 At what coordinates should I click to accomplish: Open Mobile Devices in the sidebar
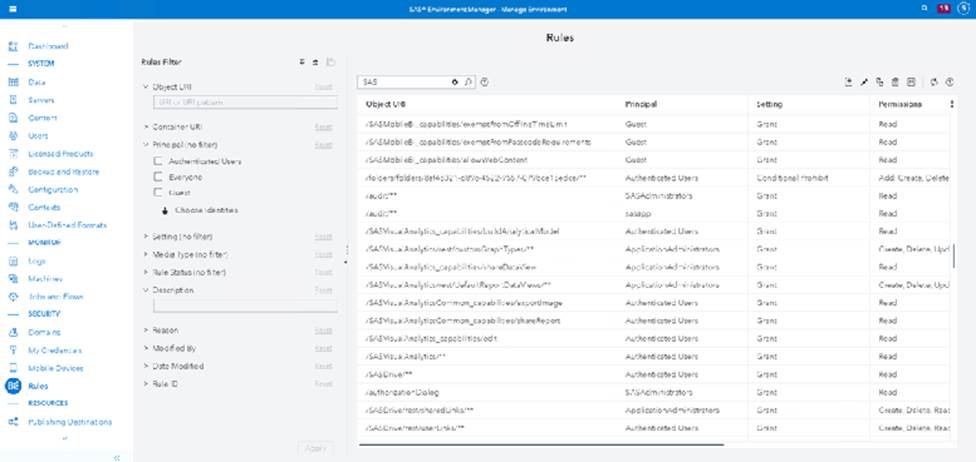[55, 369]
